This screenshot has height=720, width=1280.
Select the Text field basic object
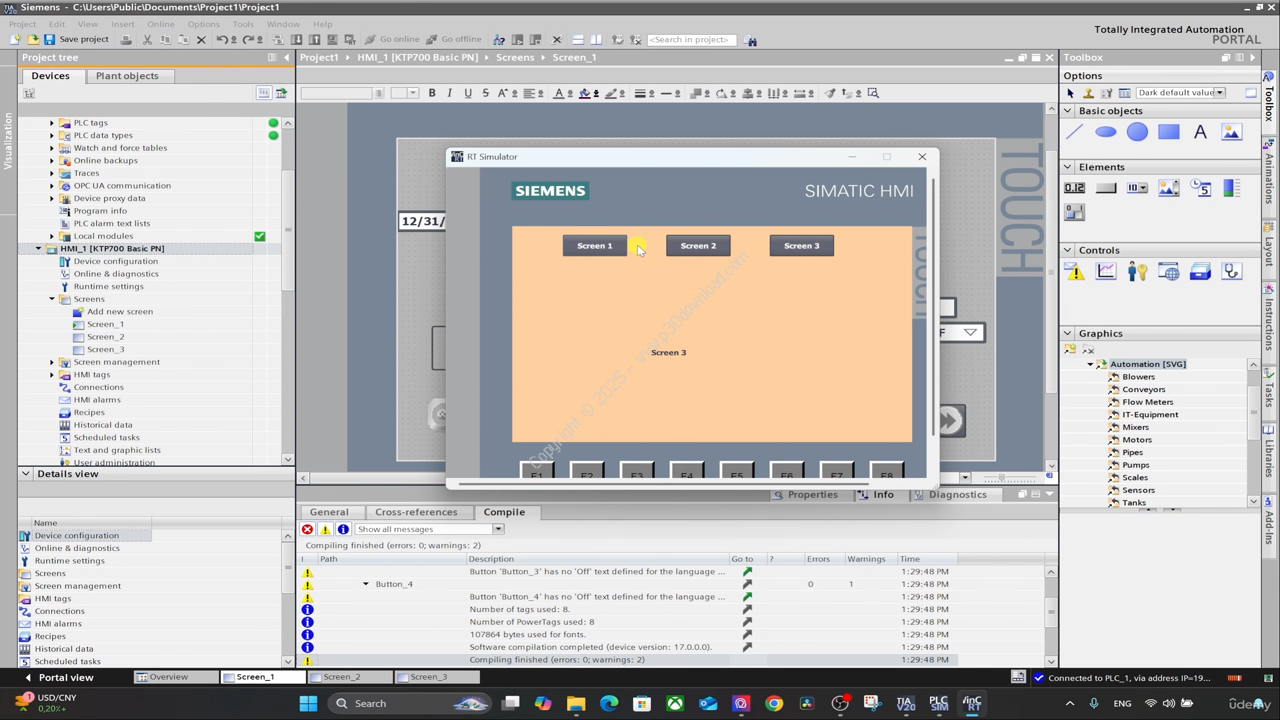click(1200, 132)
